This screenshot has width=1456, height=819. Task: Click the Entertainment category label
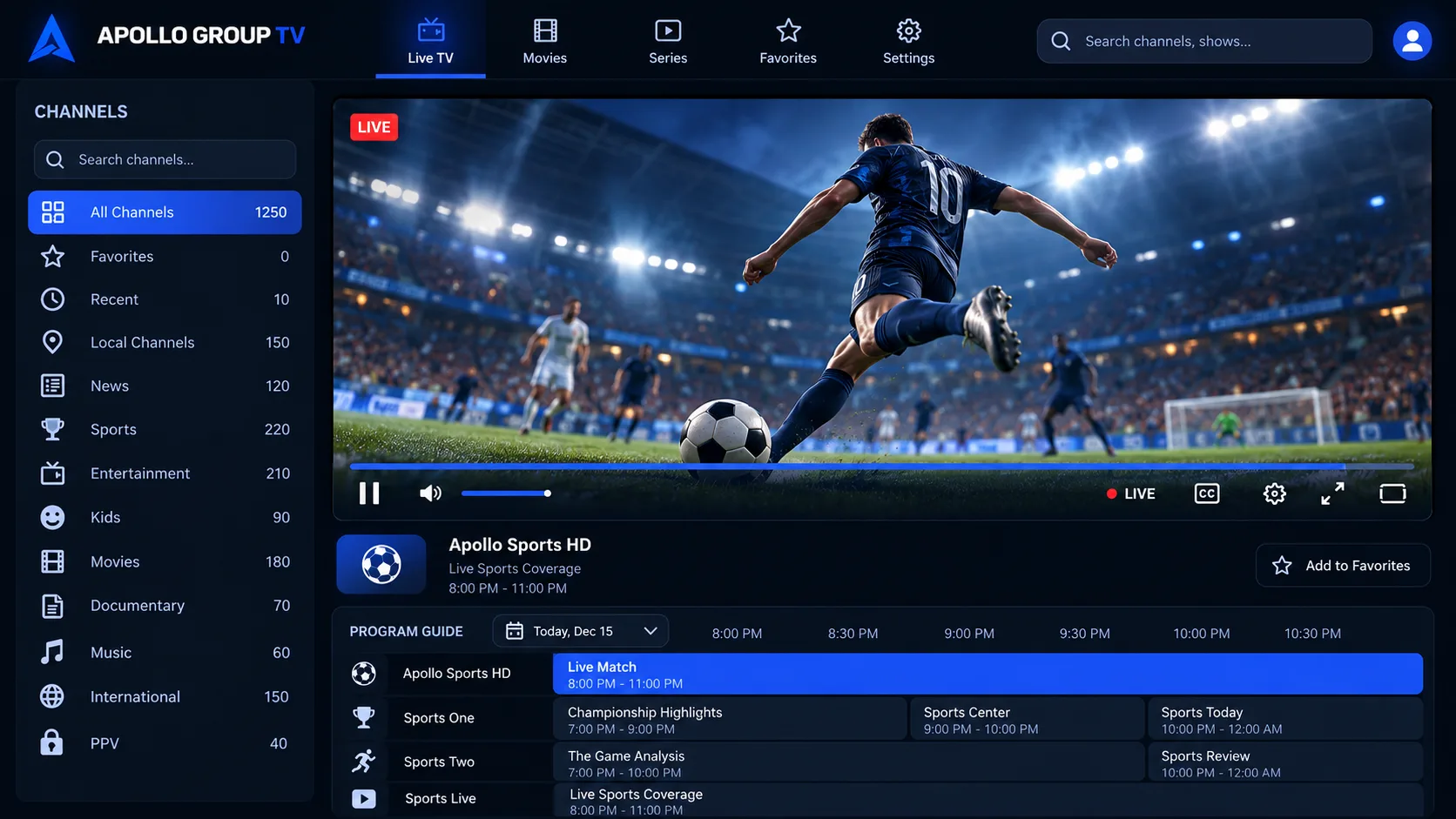pos(140,473)
